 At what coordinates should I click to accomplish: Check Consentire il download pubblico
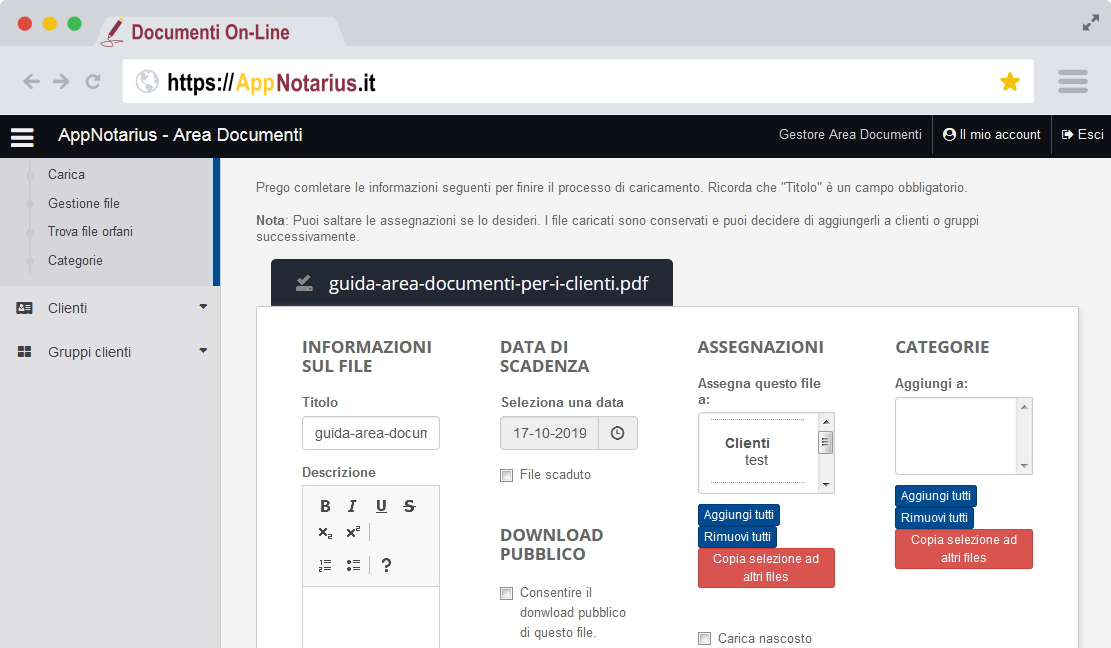tap(507, 593)
